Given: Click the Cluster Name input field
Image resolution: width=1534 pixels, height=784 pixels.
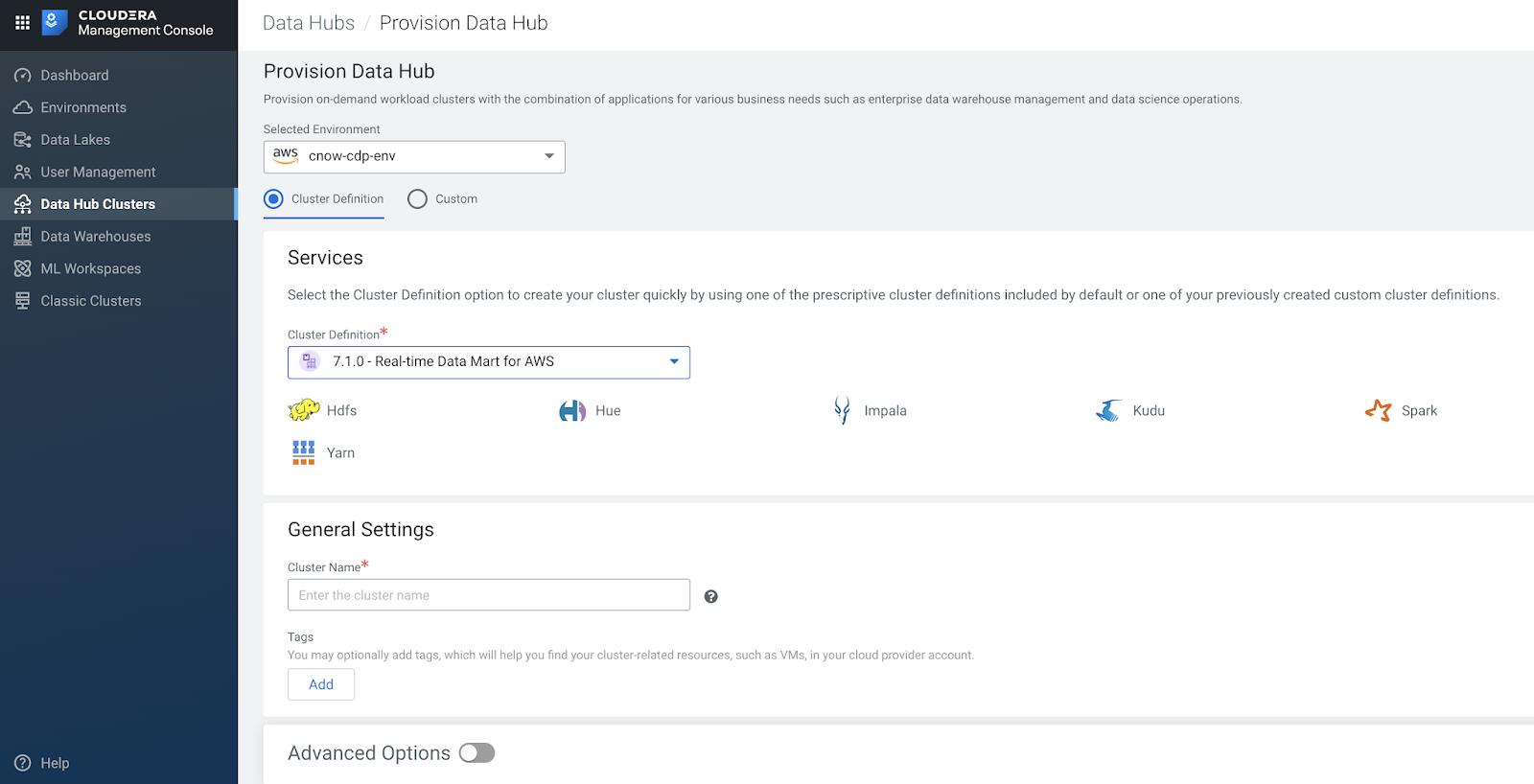Looking at the screenshot, I should [489, 595].
